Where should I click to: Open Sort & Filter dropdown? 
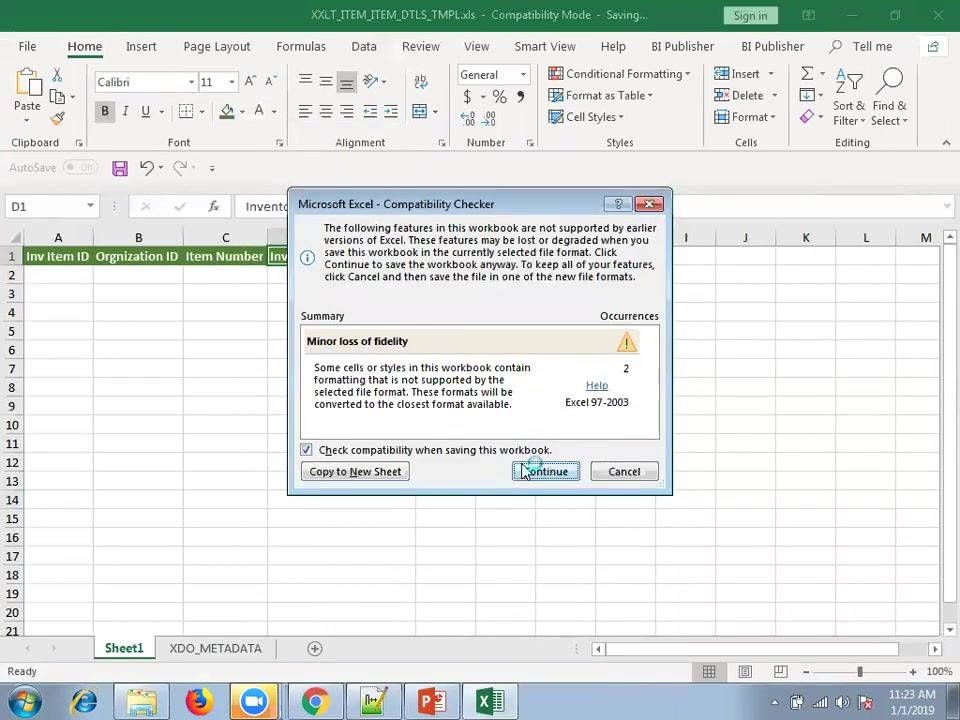click(x=849, y=97)
